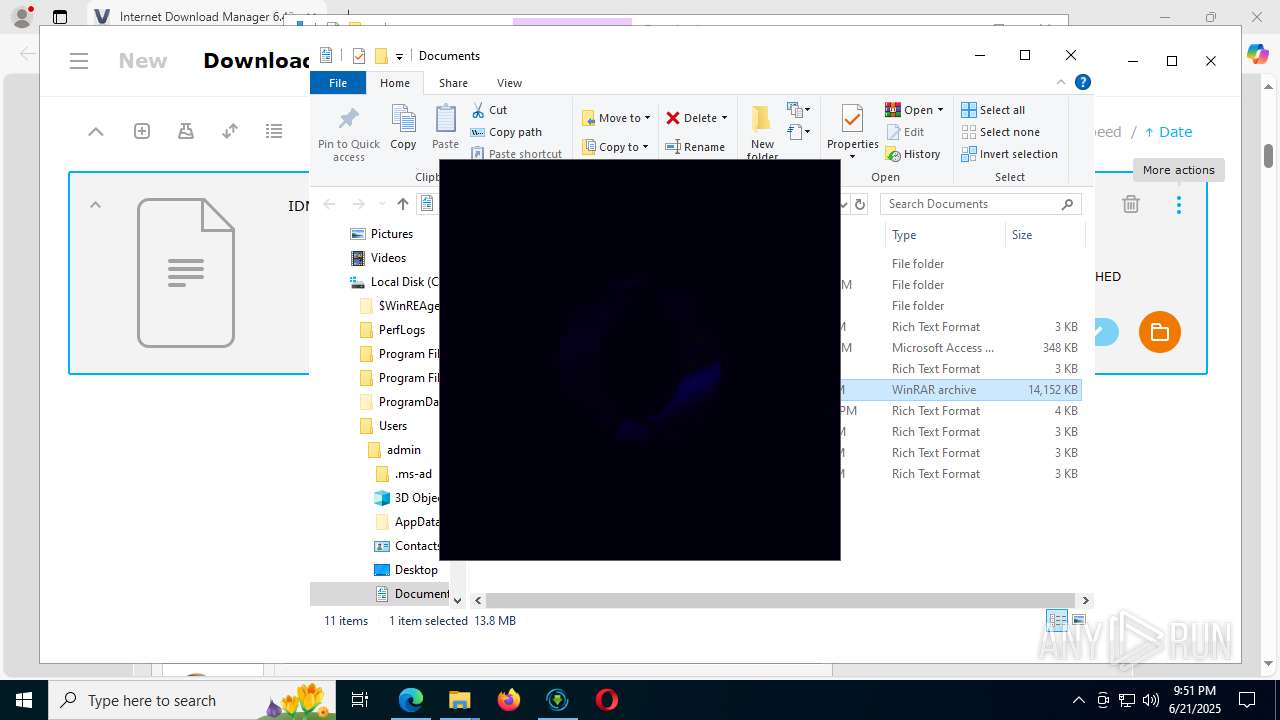Click Invert selection
Image resolution: width=1280 pixels, height=720 pixels.
pyautogui.click(x=1009, y=154)
